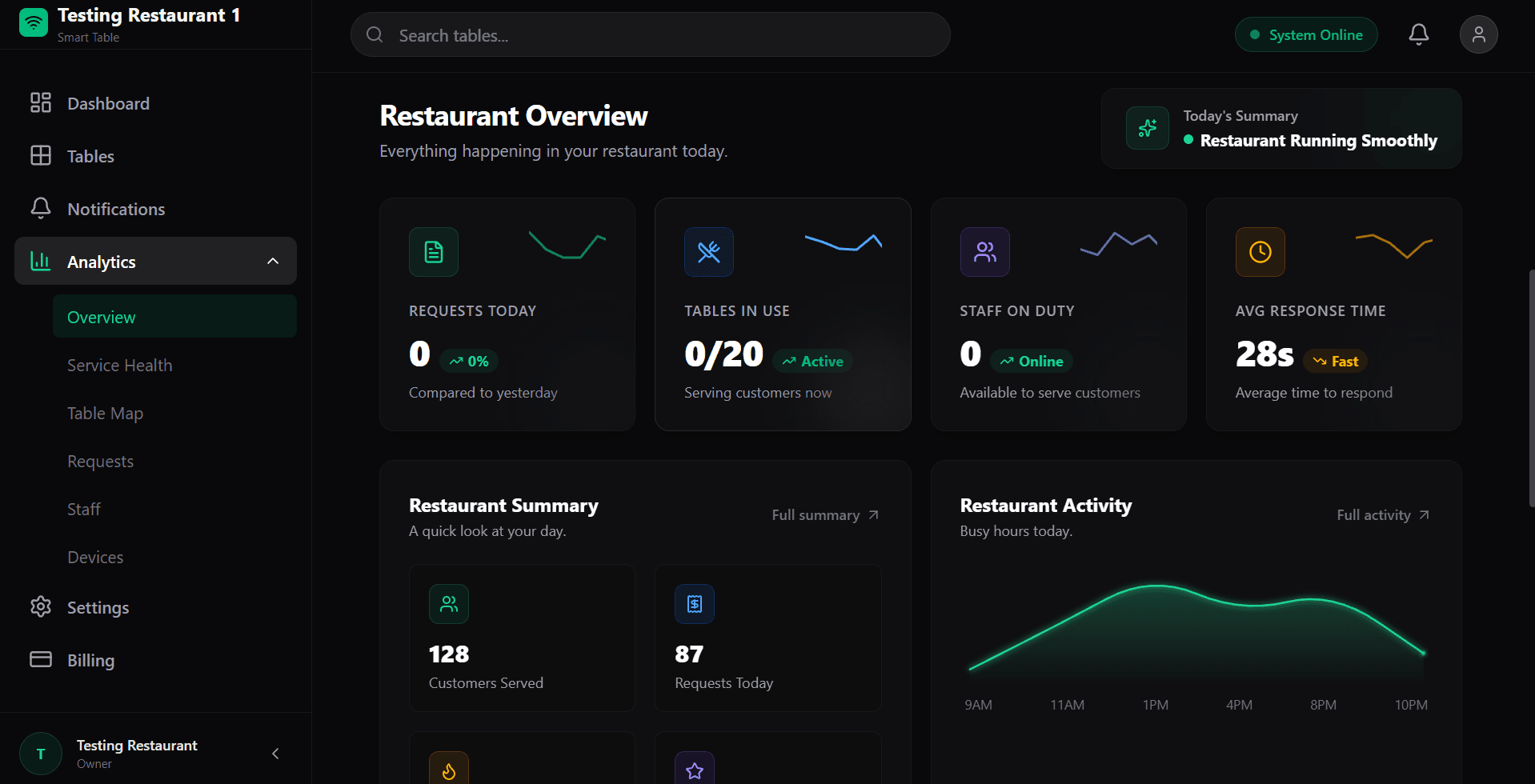Click the 0% trend badge
Image resolution: width=1535 pixels, height=784 pixels.
(469, 361)
